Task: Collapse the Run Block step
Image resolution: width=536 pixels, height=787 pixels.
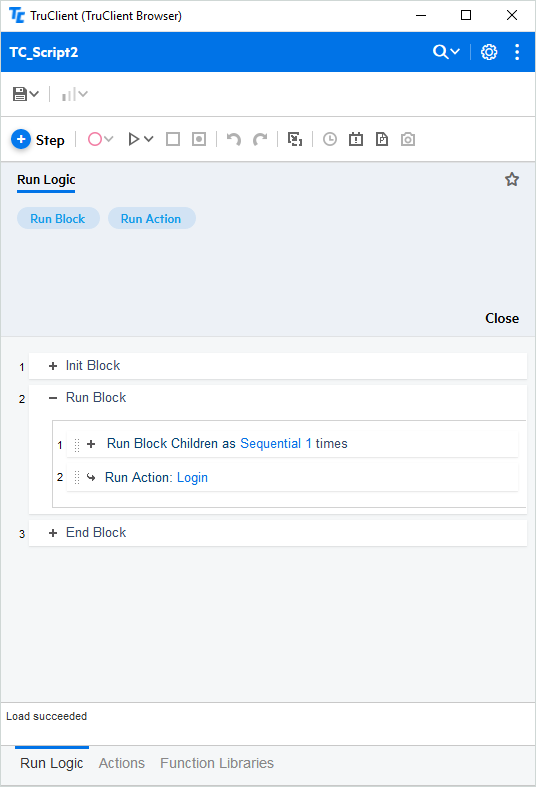Action: [53, 398]
